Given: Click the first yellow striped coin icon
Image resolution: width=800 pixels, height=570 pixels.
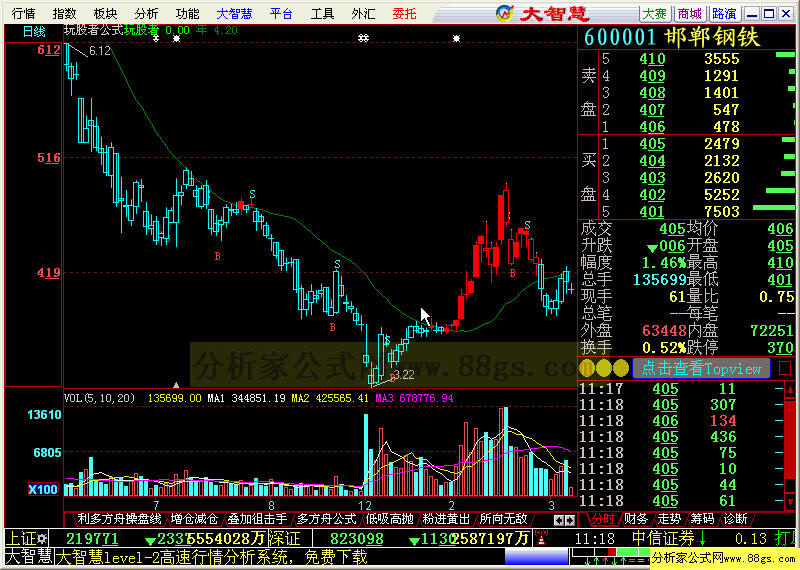Looking at the screenshot, I should pyautogui.click(x=587, y=368).
